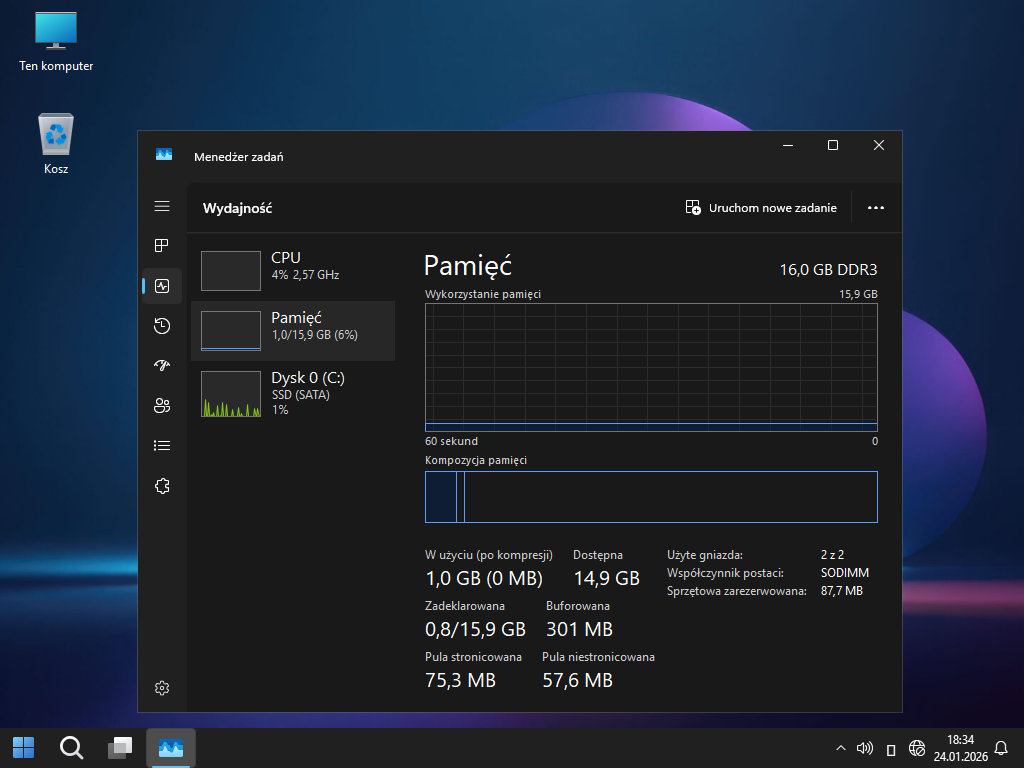This screenshot has height=768, width=1024.
Task: Open the Processes page from the sidebar
Action: click(x=162, y=246)
